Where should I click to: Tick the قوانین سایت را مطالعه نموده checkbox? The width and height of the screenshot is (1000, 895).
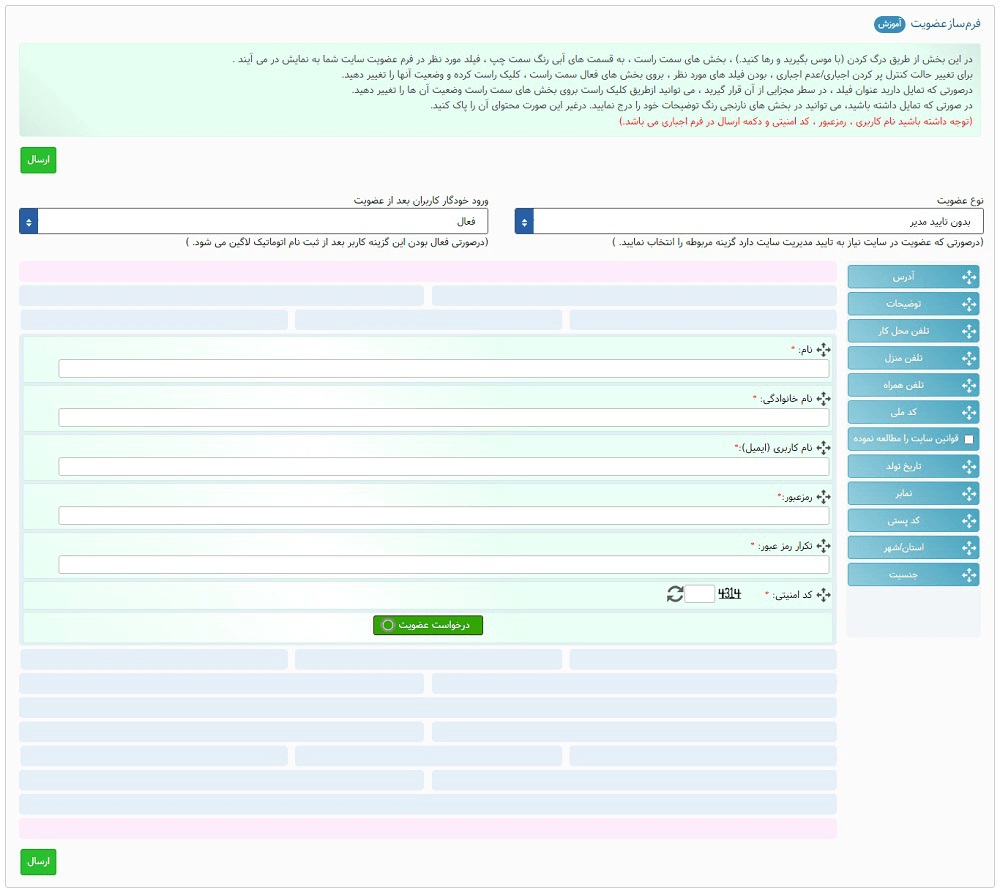968,439
